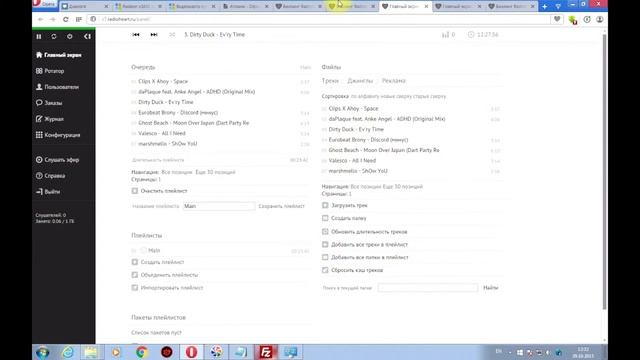Open a new tab with the plus icon
The image size is (640, 360).
(x=544, y=6)
